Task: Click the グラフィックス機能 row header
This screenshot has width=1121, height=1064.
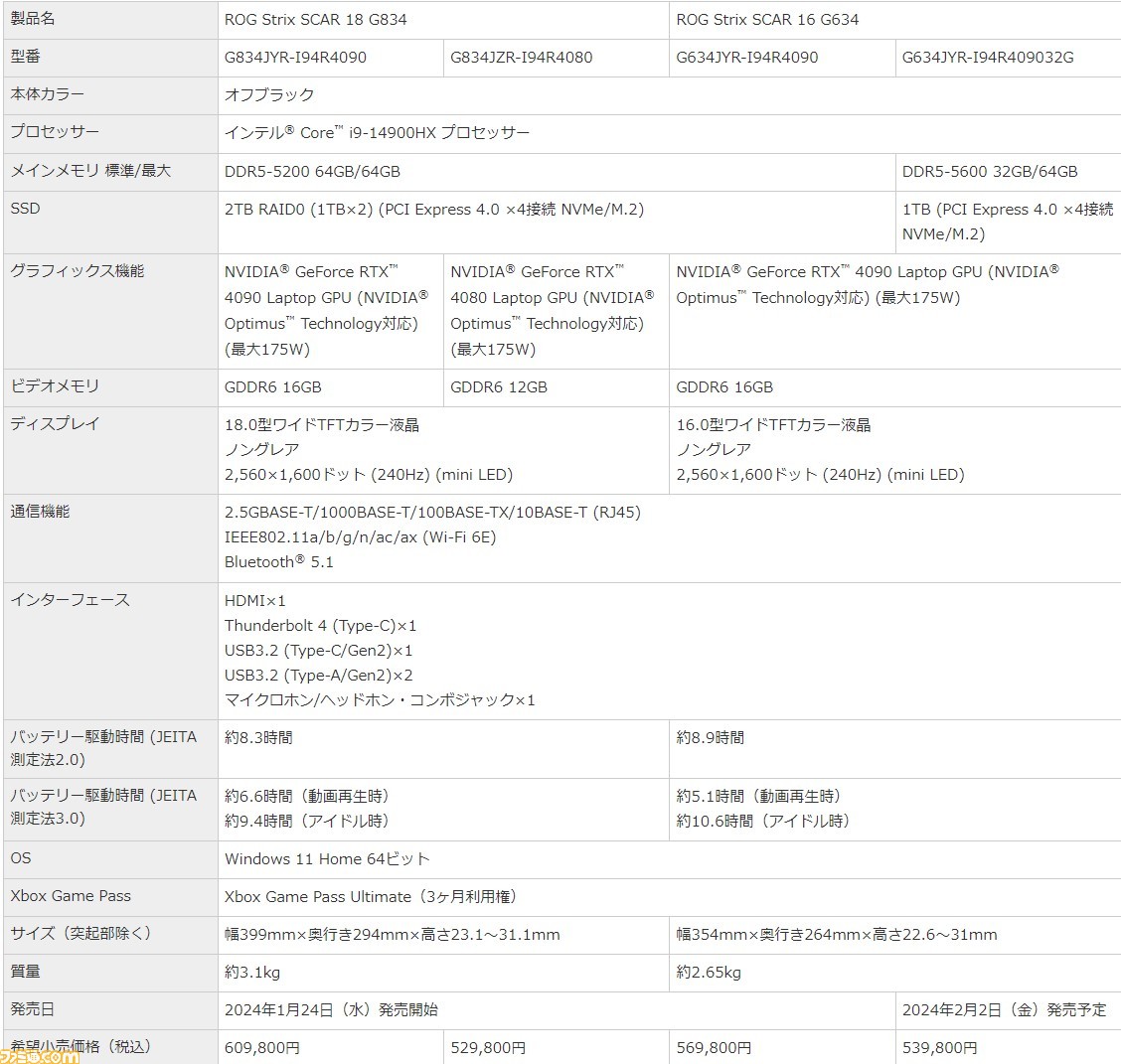Action: click(x=111, y=311)
